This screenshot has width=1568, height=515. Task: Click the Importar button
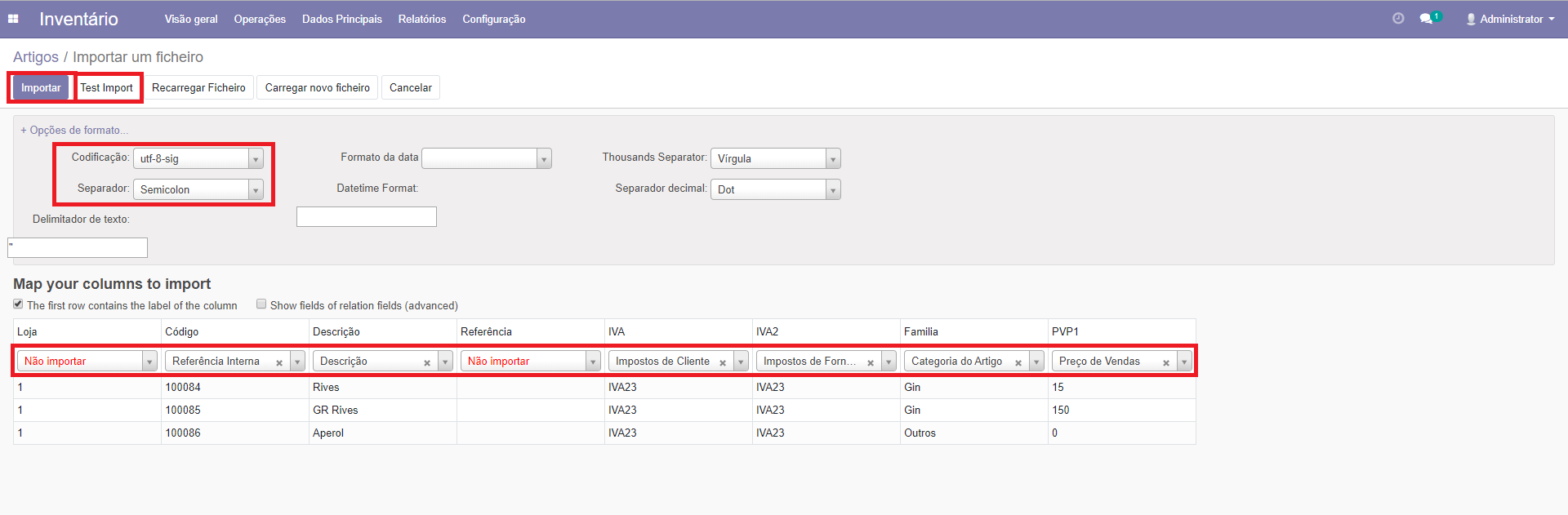coord(41,87)
